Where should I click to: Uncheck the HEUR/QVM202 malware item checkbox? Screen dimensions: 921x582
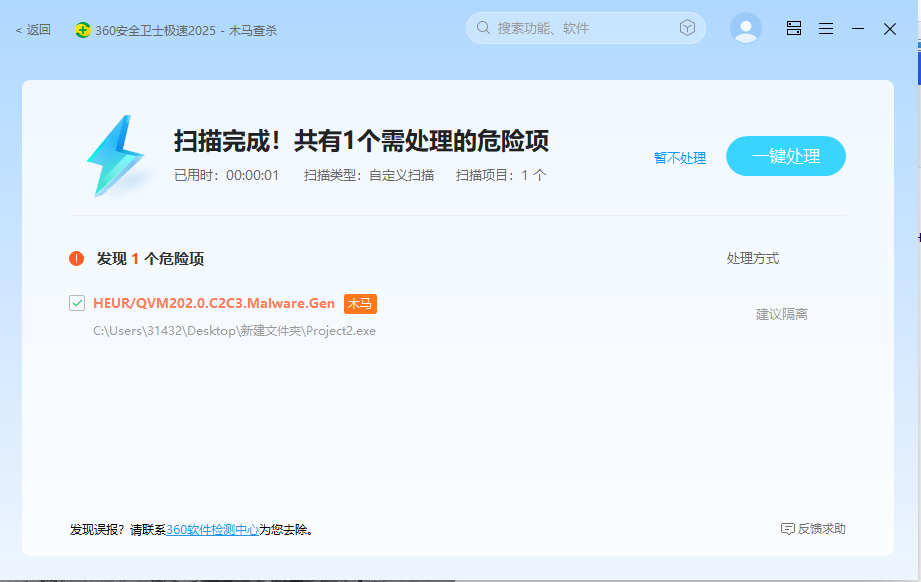77,303
